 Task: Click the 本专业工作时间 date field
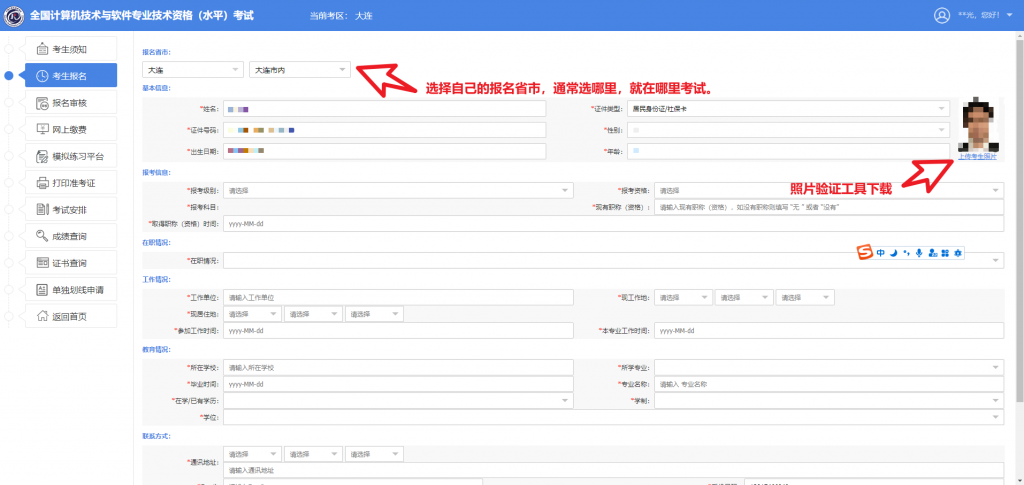point(829,330)
